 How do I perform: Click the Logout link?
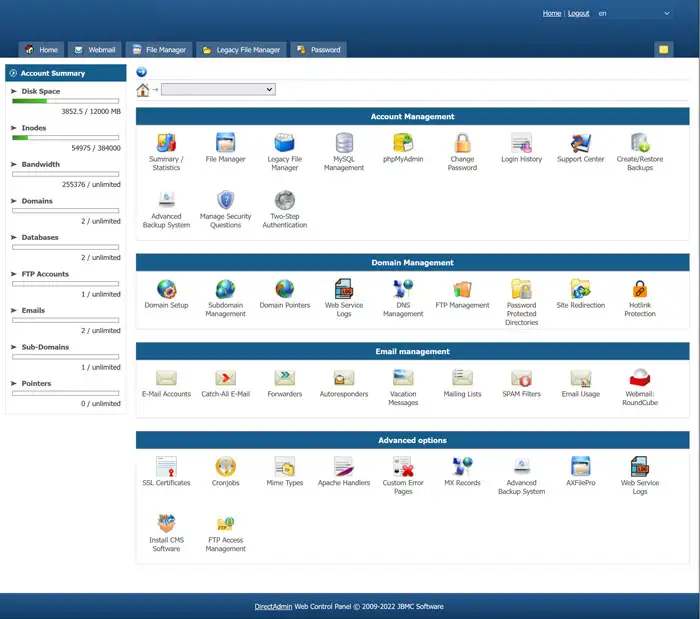[x=579, y=13]
